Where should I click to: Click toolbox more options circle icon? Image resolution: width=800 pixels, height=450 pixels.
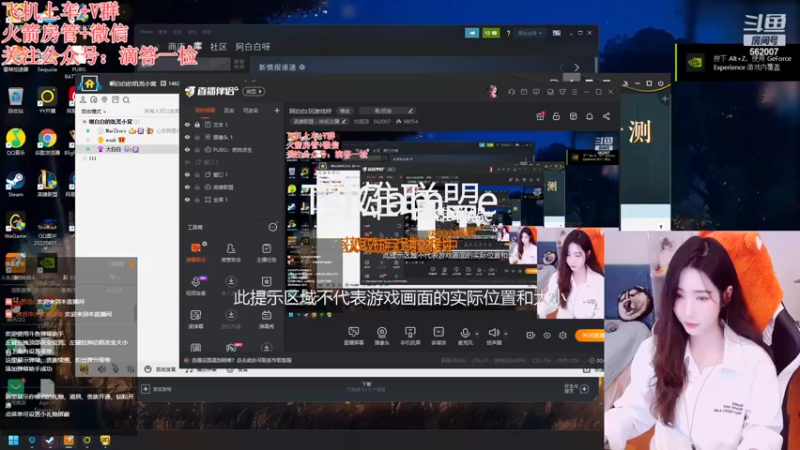pyautogui.click(x=273, y=227)
